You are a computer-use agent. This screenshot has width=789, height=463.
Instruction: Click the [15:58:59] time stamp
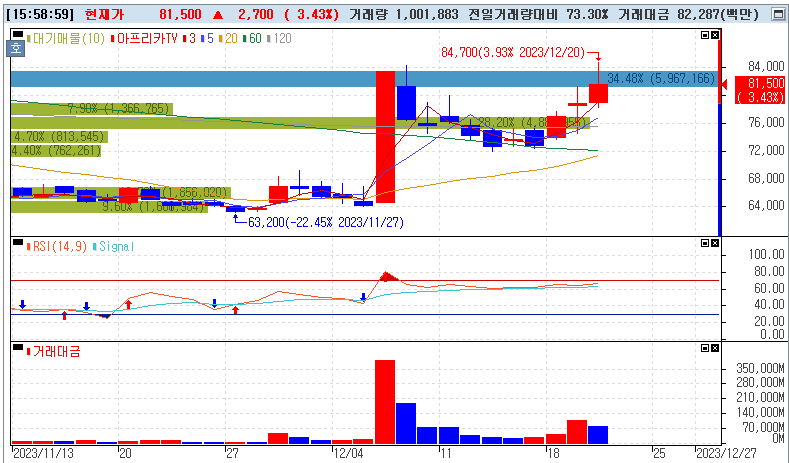point(40,15)
